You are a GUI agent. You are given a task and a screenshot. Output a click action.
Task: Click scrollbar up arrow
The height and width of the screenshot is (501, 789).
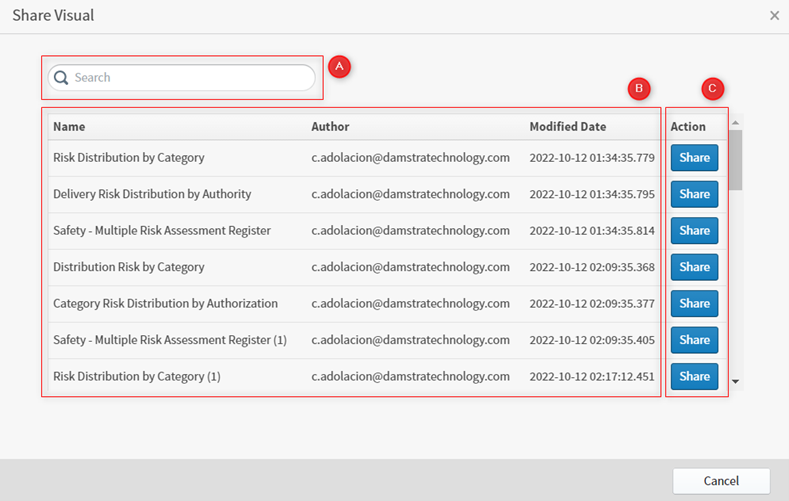(x=736, y=123)
